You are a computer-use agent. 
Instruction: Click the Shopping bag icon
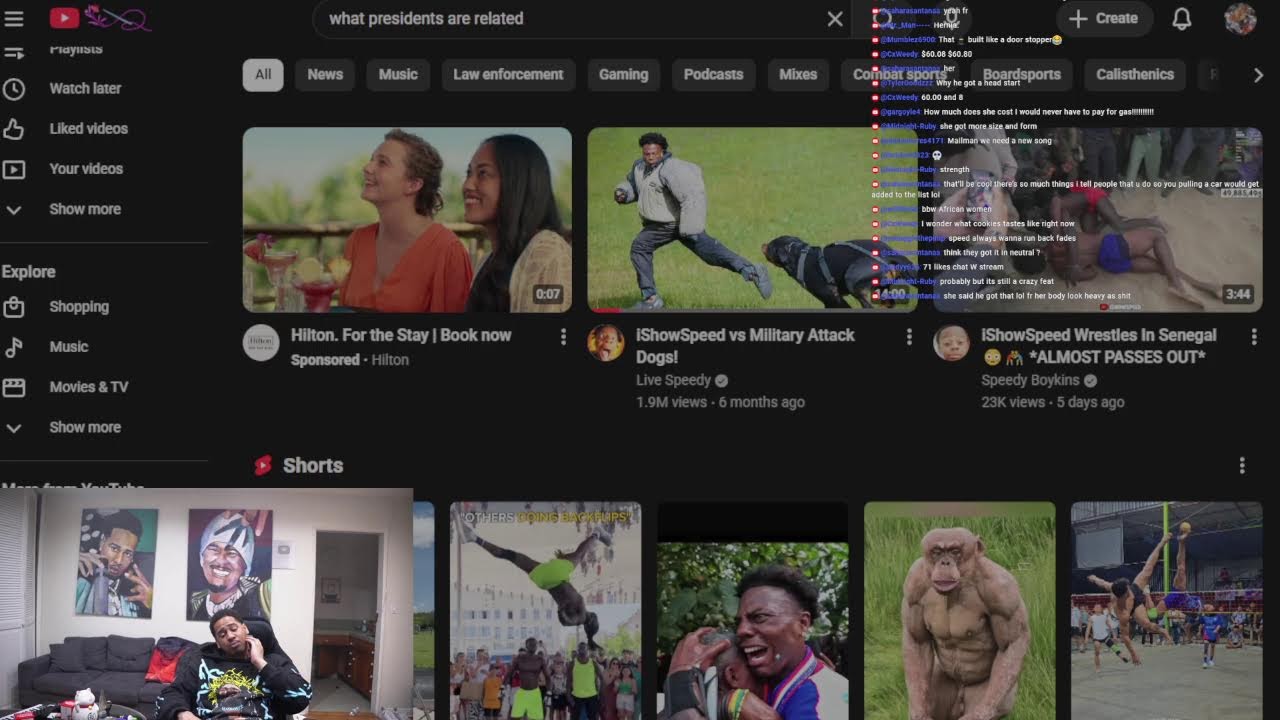pos(14,306)
